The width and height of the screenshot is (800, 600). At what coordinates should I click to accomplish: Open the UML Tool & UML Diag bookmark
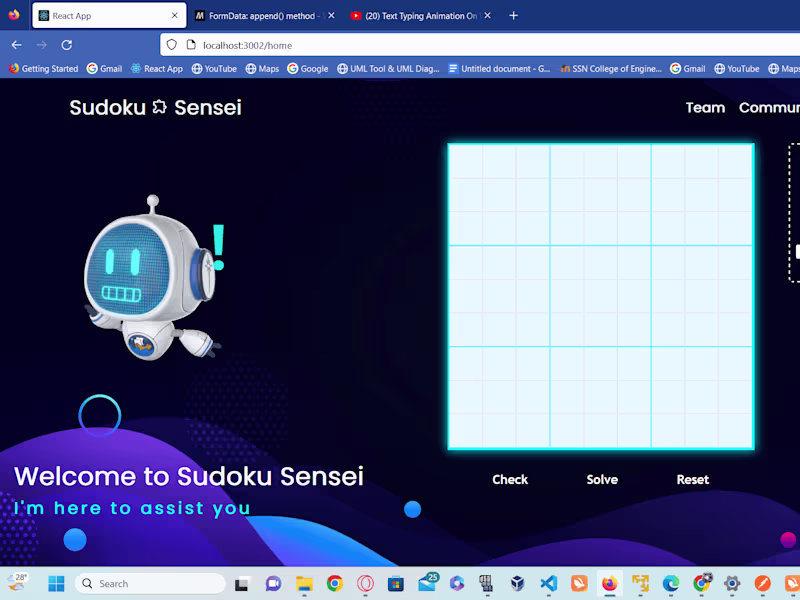(x=388, y=68)
